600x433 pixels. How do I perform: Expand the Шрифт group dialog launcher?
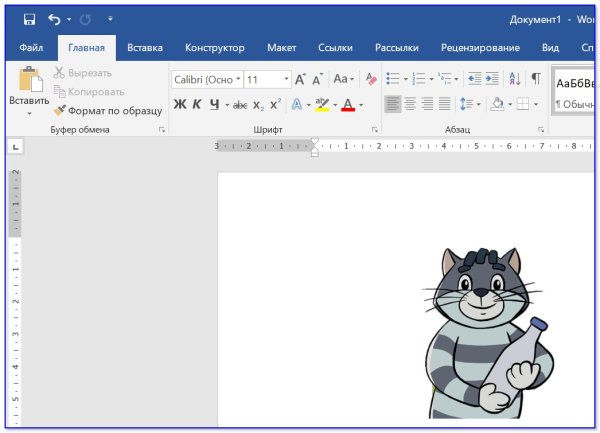click(375, 130)
